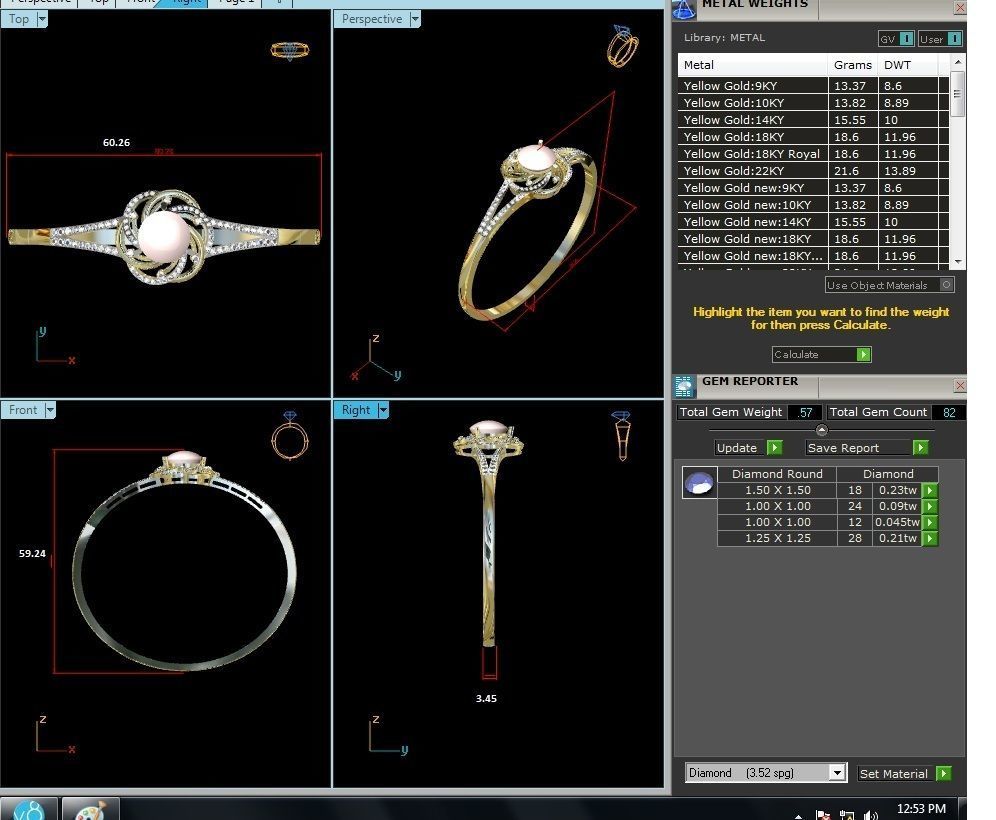Click the Action Center flag tray icon

[823, 815]
